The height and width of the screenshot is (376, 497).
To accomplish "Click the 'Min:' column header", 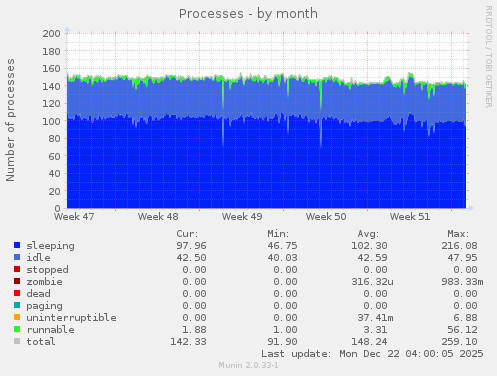I will (x=278, y=234).
